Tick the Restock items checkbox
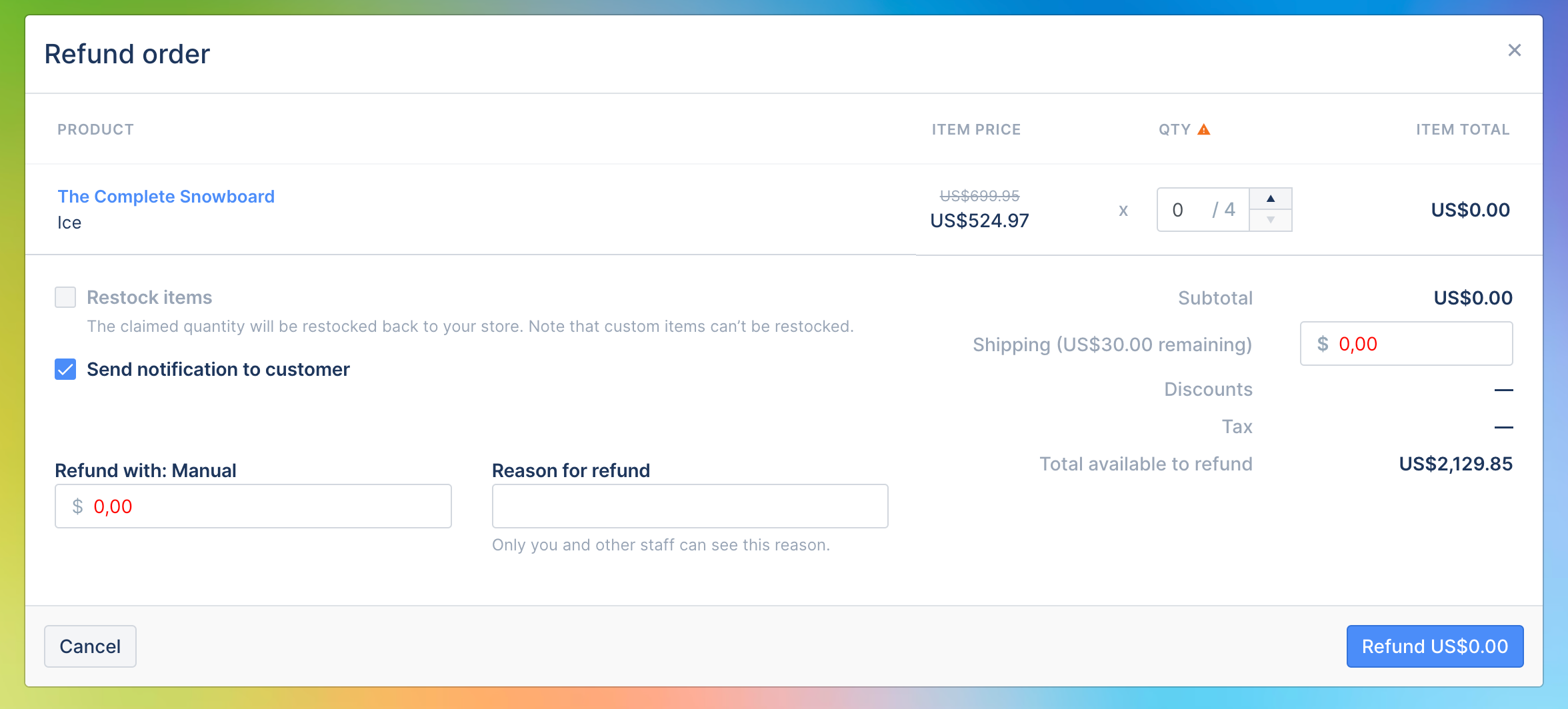The image size is (1568, 709). coord(65,297)
